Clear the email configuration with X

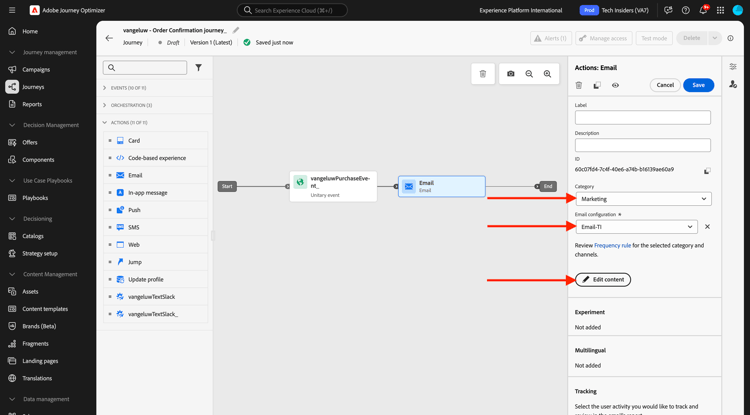[707, 227]
